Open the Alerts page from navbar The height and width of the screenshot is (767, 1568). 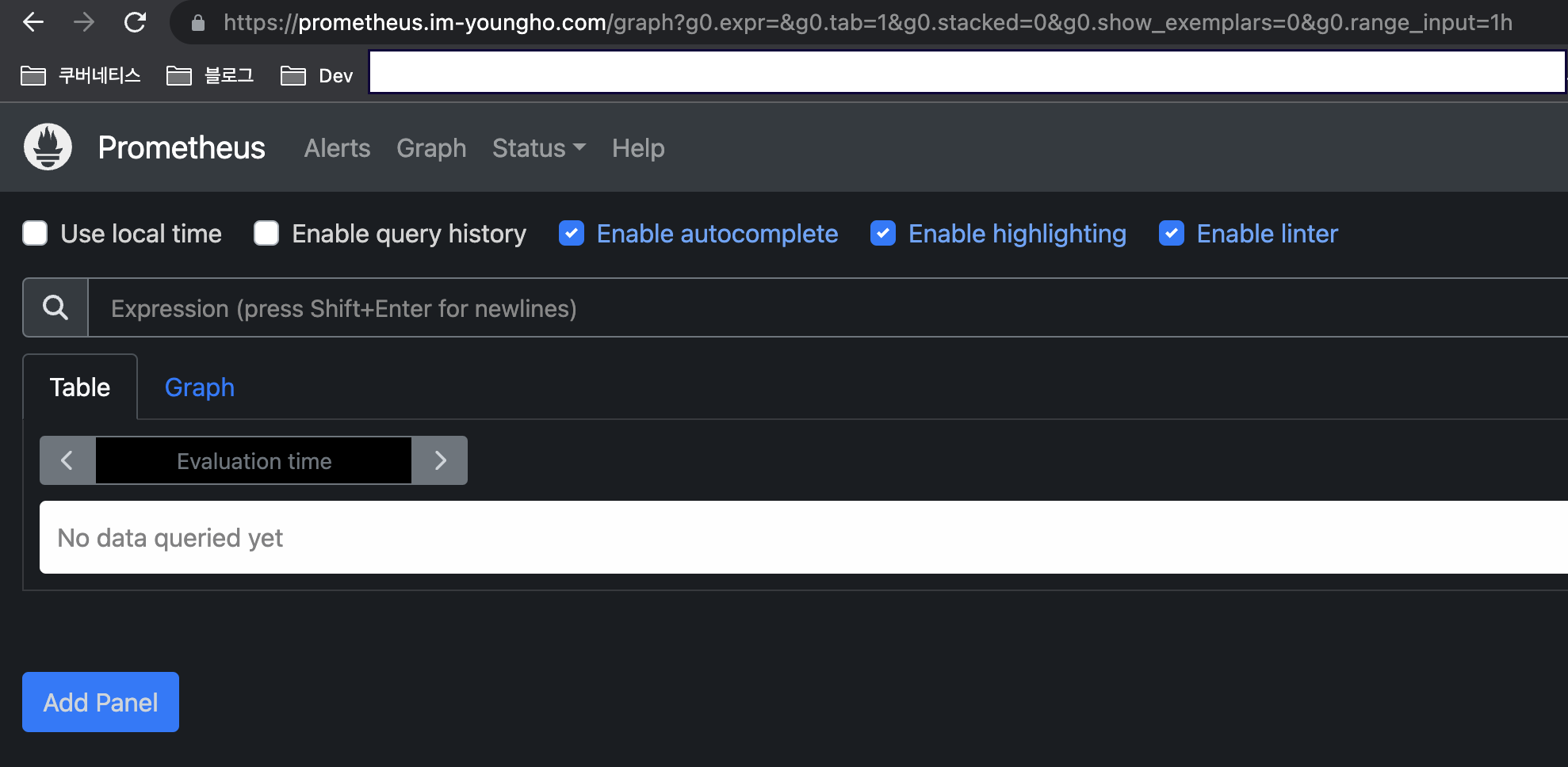click(337, 148)
